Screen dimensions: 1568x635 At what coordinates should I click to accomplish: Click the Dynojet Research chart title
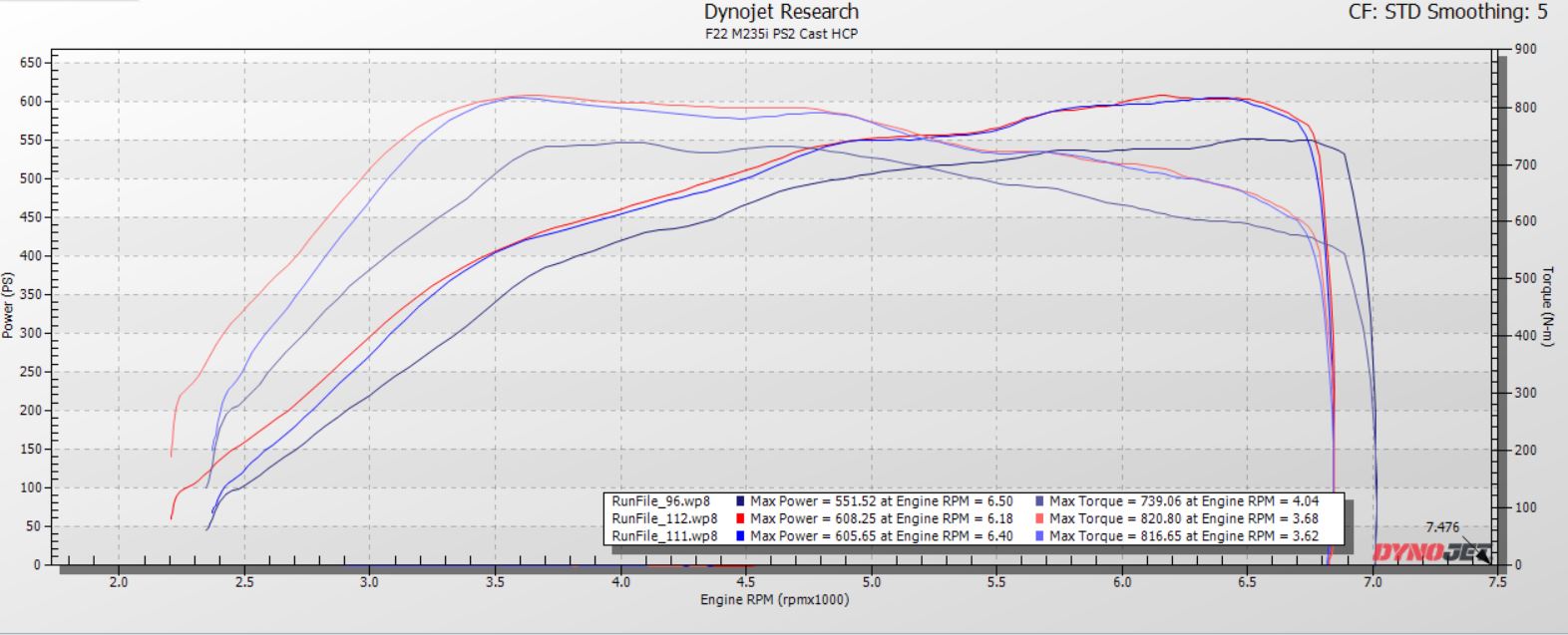[x=781, y=12]
